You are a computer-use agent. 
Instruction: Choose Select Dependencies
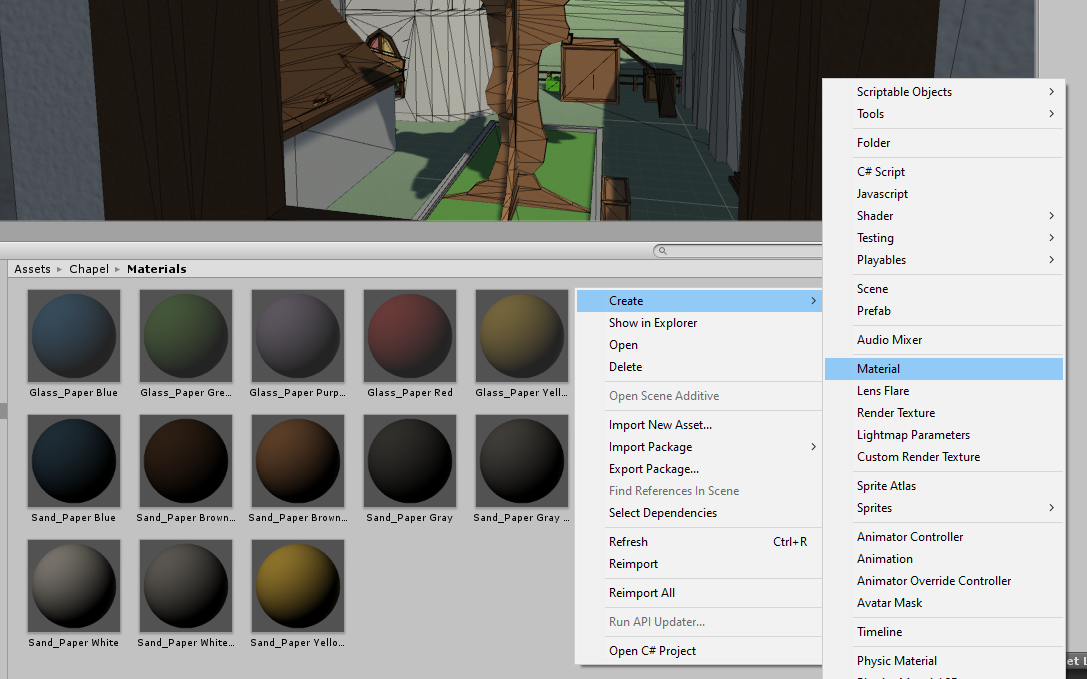coord(663,513)
